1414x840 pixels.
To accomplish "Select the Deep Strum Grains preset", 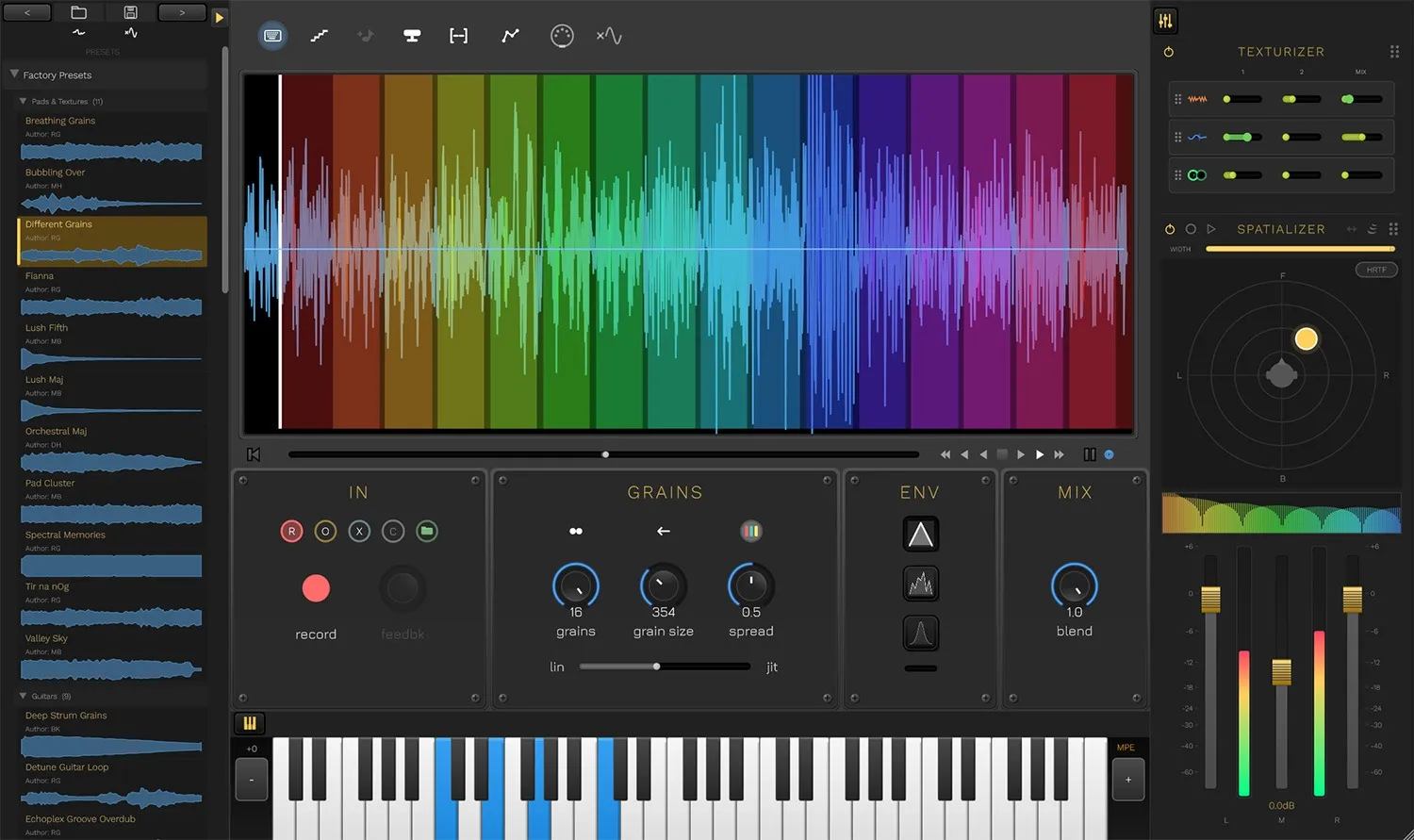I will coord(112,733).
